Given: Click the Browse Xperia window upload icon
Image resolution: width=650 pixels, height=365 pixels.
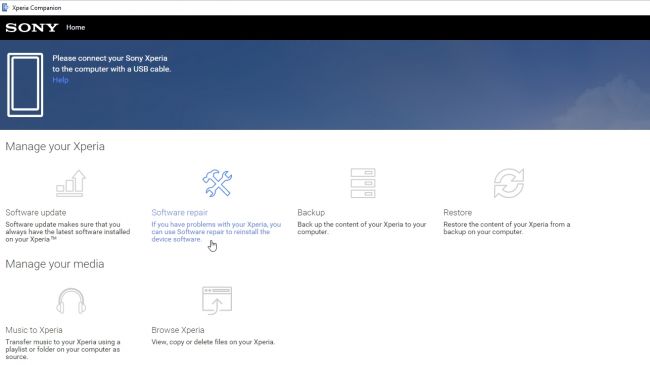Looking at the screenshot, I should point(217,300).
